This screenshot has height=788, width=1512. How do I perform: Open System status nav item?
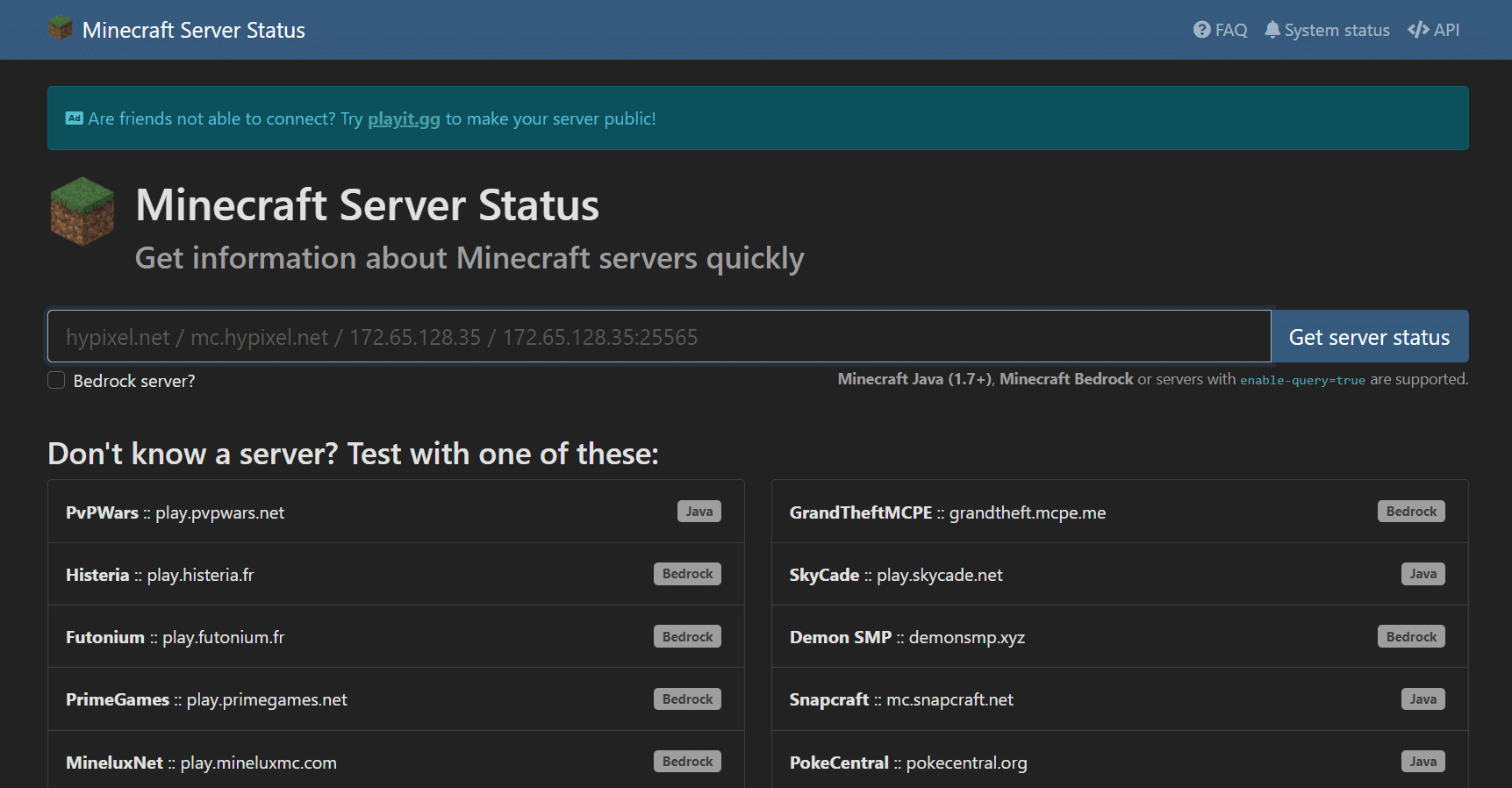[x=1327, y=30]
